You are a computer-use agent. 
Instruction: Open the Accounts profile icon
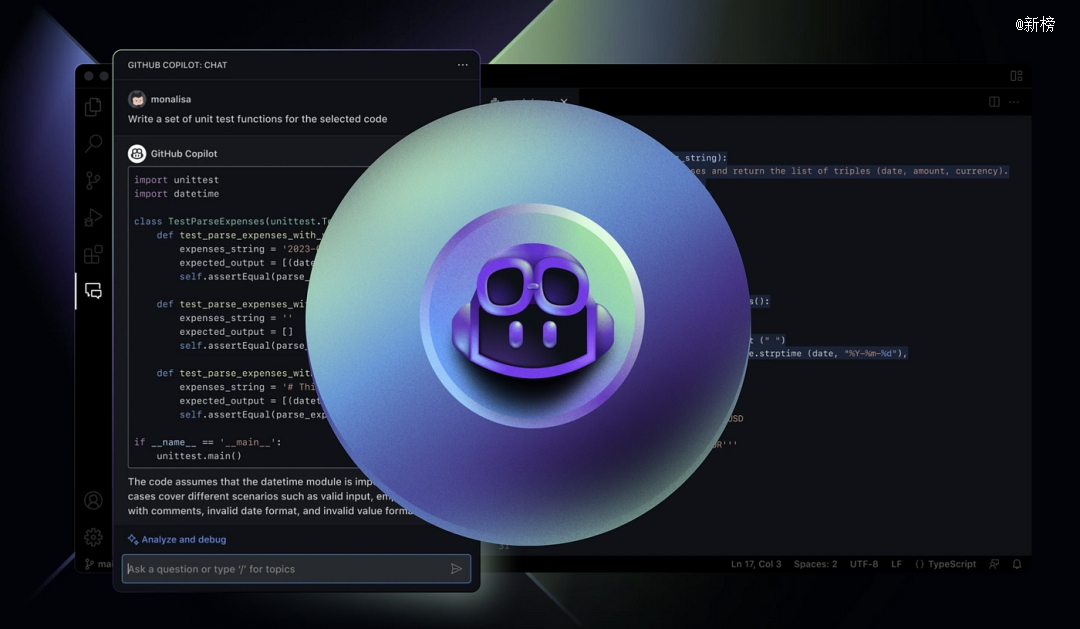pyautogui.click(x=93, y=500)
